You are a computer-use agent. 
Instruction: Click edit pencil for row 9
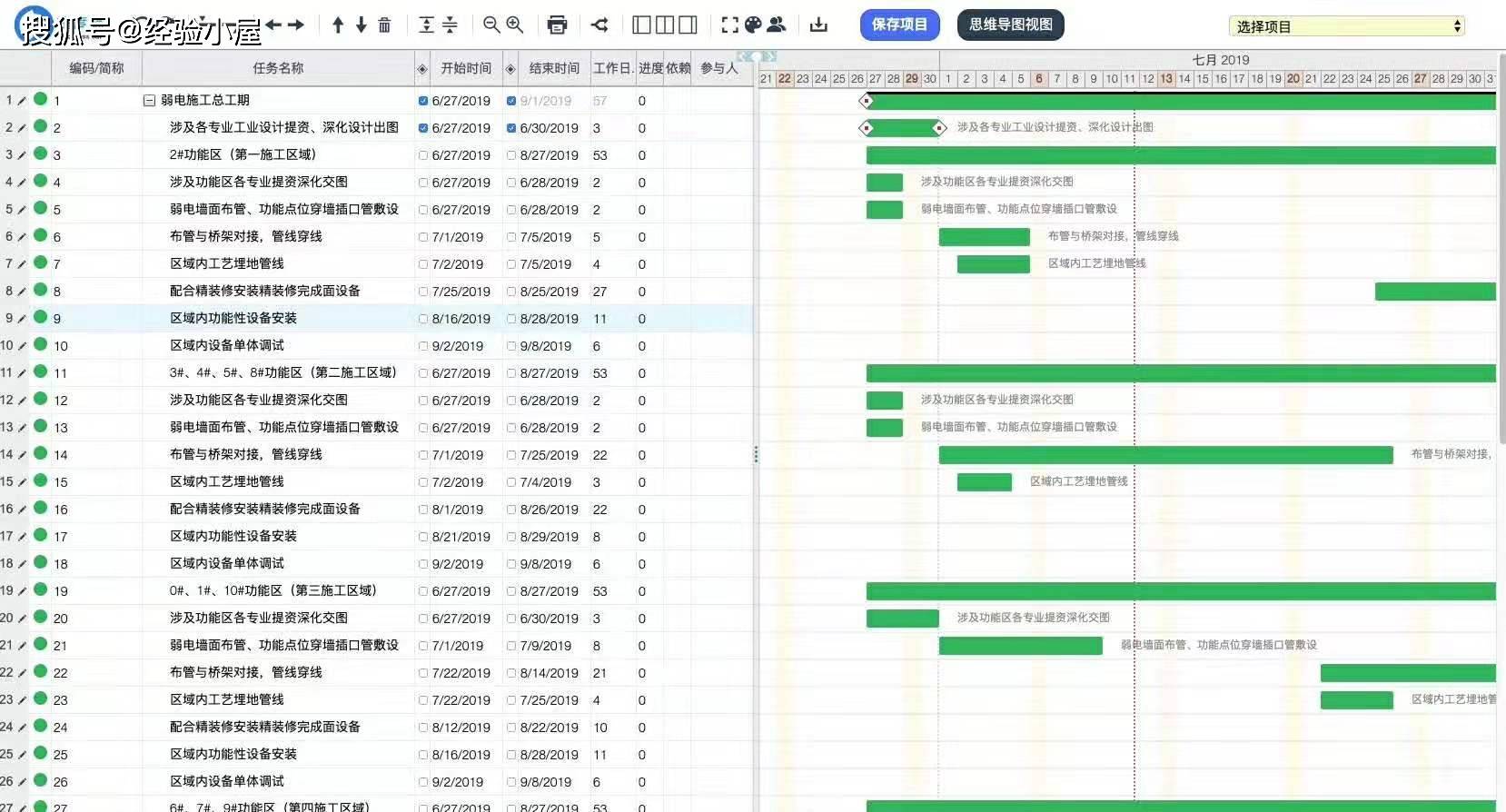22,319
